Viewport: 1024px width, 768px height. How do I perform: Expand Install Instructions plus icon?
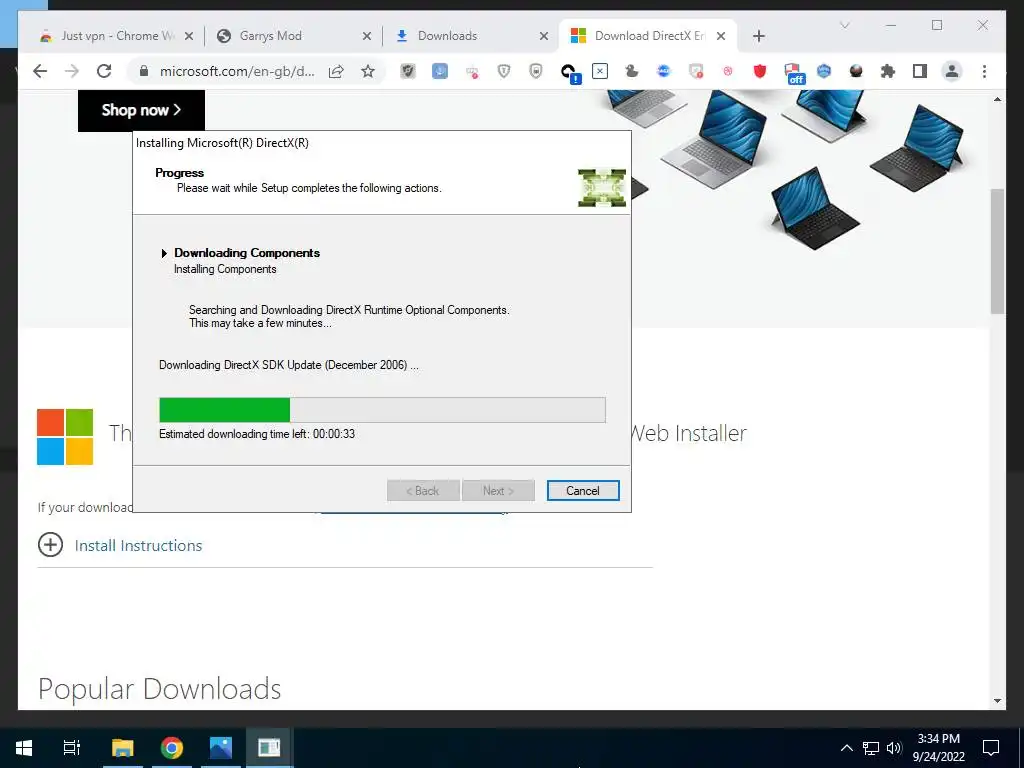point(50,545)
